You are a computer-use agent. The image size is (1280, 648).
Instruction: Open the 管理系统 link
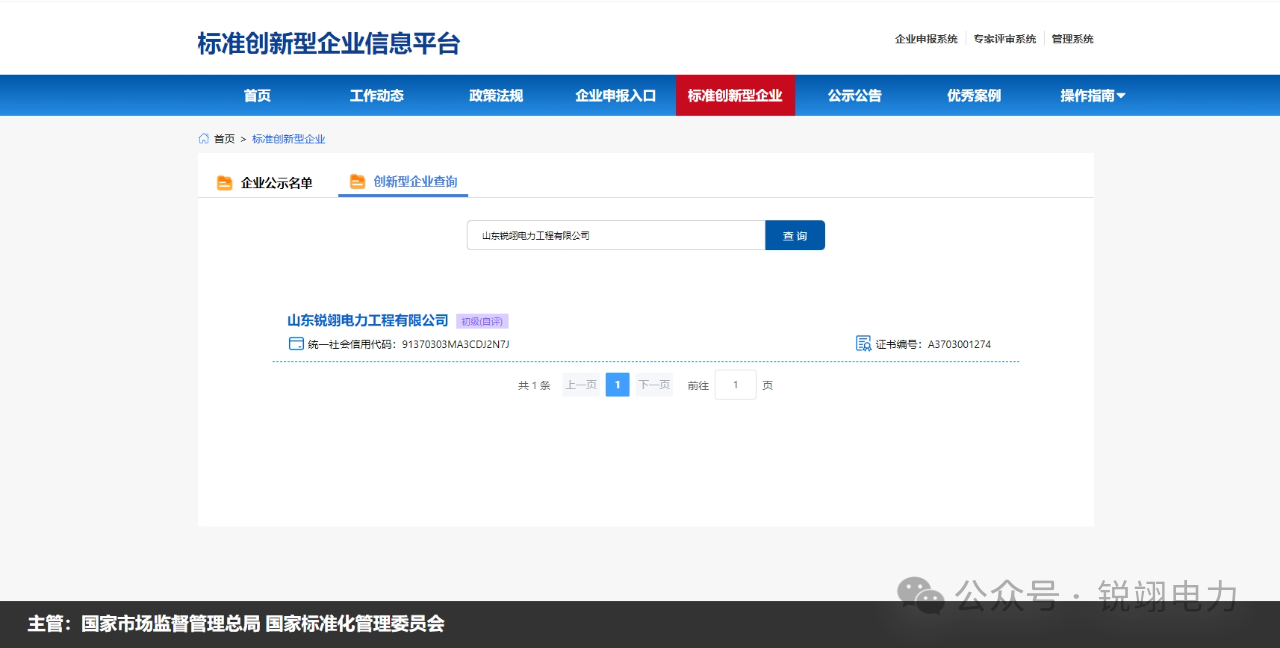coord(1072,39)
